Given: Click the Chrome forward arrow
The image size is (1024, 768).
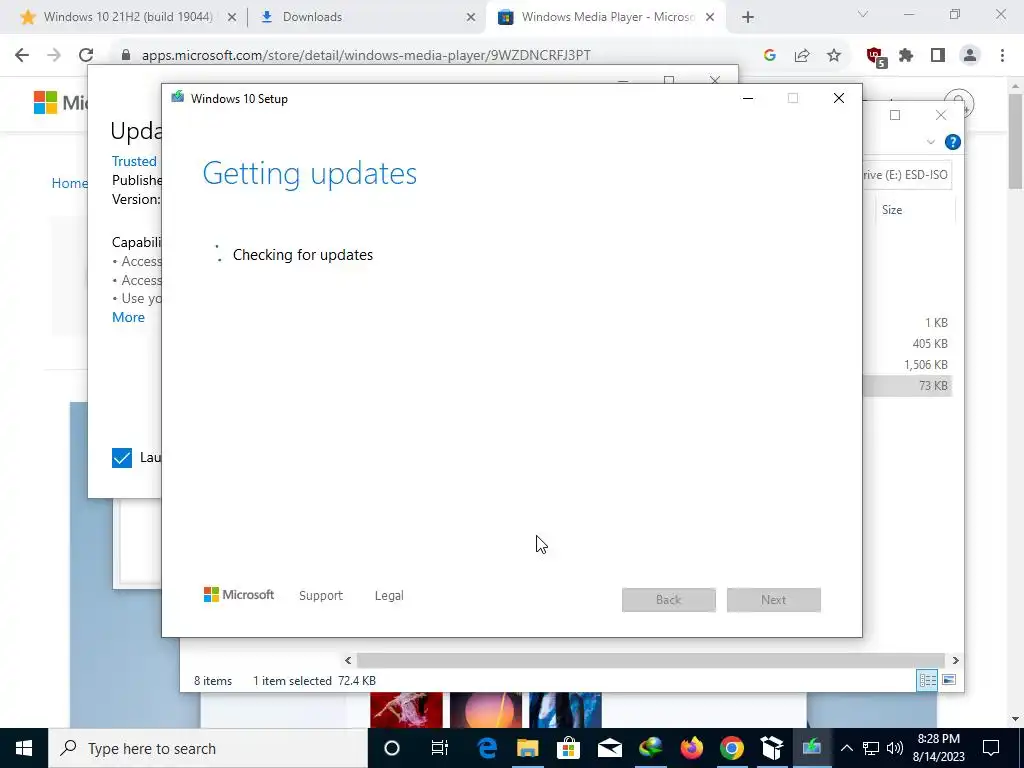Looking at the screenshot, I should 54,56.
